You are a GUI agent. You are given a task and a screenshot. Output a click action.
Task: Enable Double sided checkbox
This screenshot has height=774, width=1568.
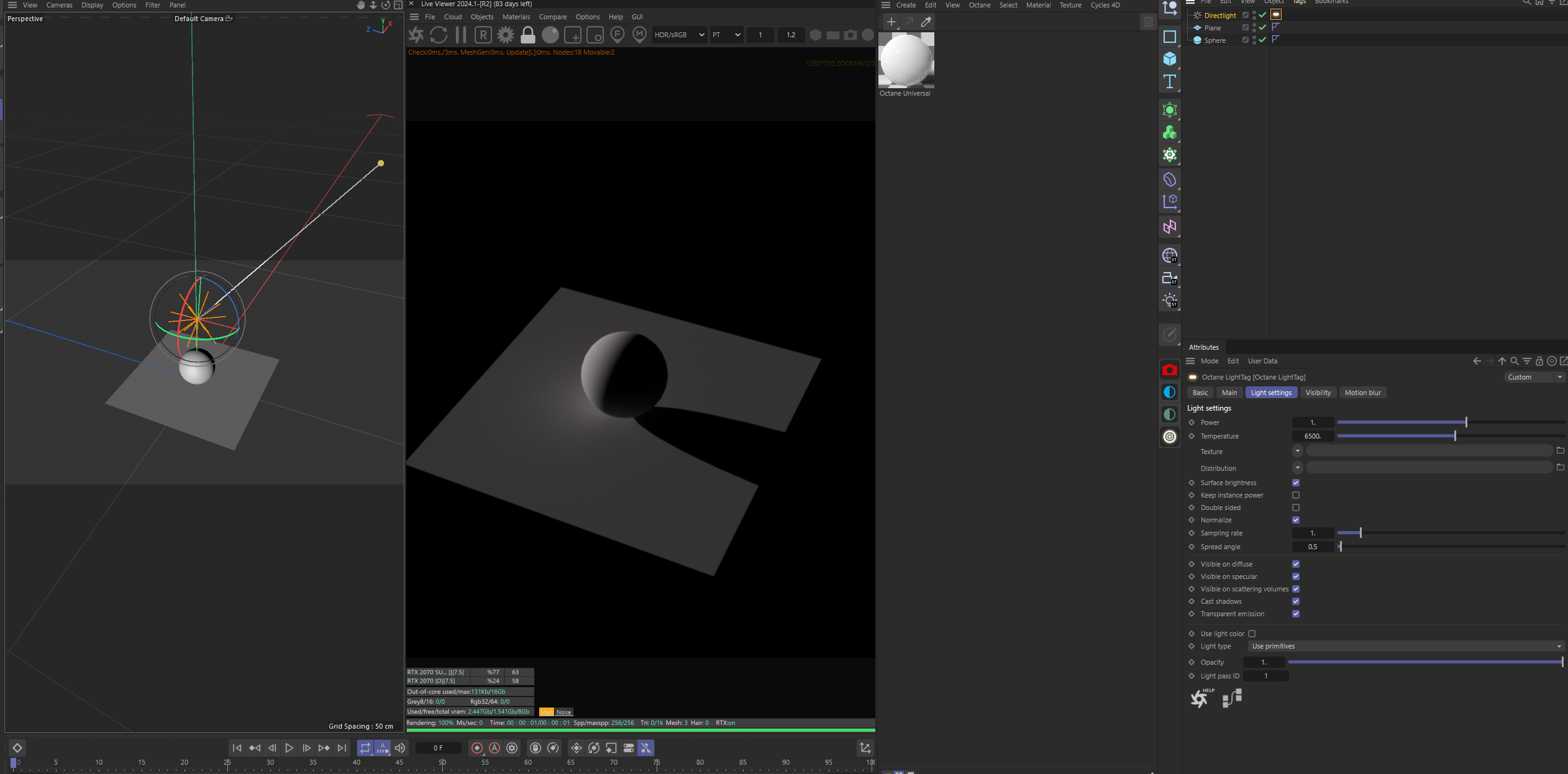pyautogui.click(x=1296, y=508)
